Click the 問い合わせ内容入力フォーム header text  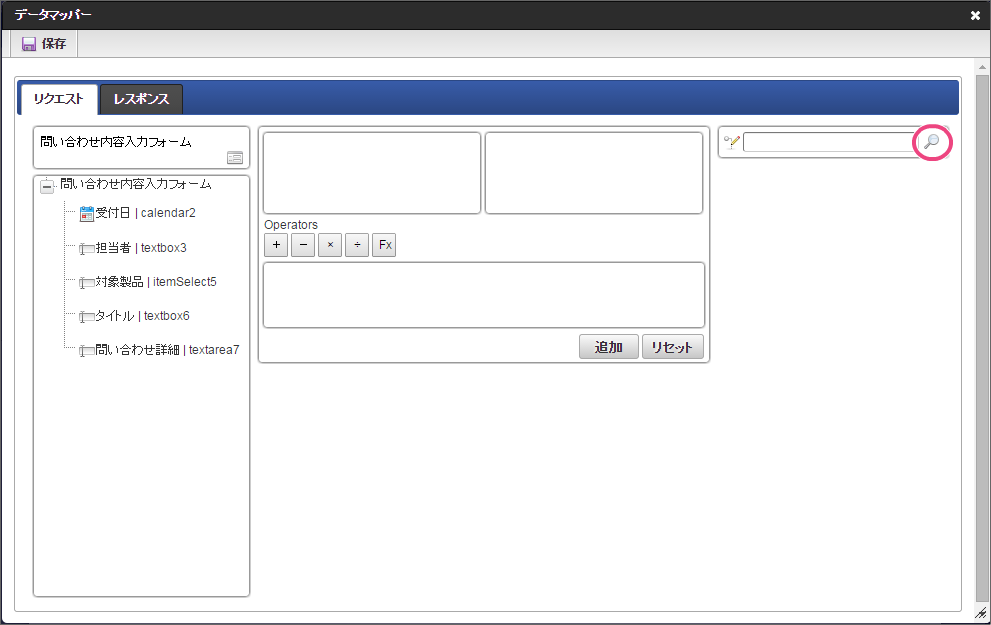116,142
